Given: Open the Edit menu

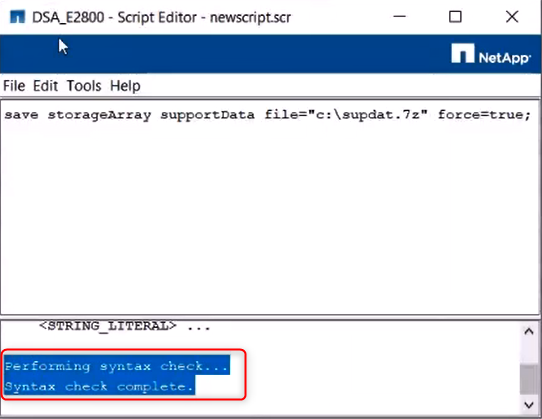Looking at the screenshot, I should click(x=45, y=85).
